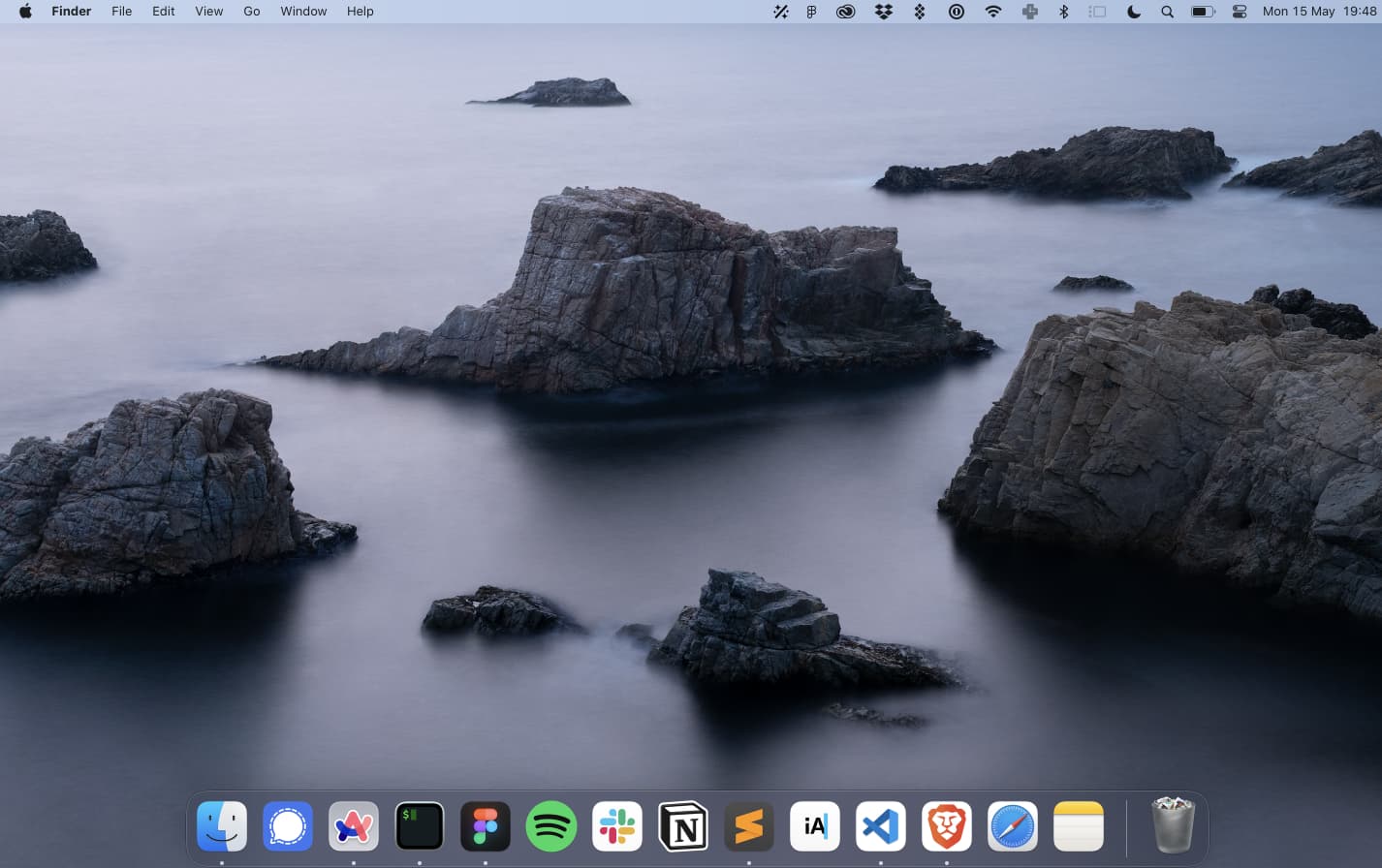Open Spotlight search
Image resolution: width=1382 pixels, height=868 pixels.
point(1167,12)
